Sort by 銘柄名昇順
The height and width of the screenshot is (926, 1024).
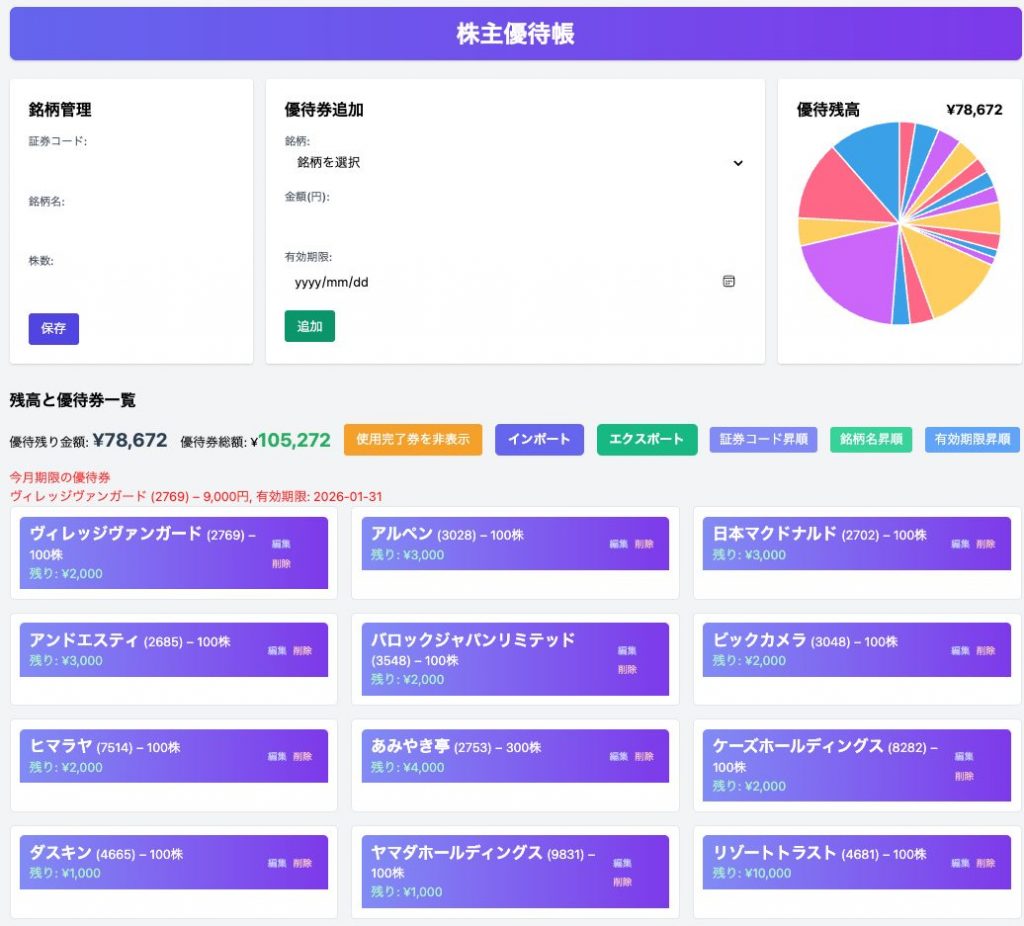(x=871, y=439)
